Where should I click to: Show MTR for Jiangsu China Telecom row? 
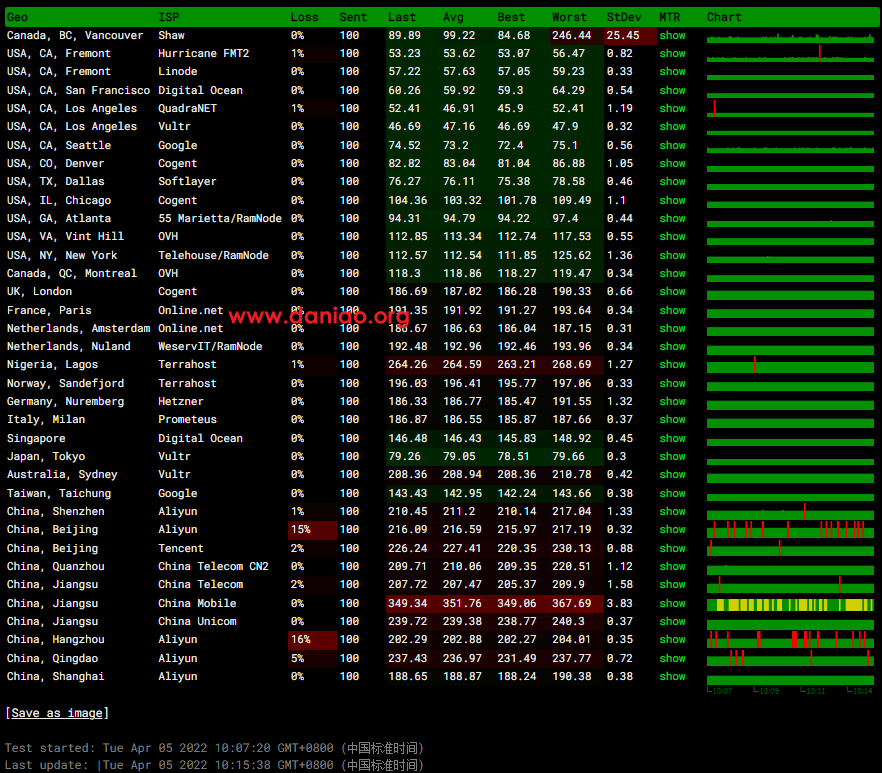click(672, 585)
